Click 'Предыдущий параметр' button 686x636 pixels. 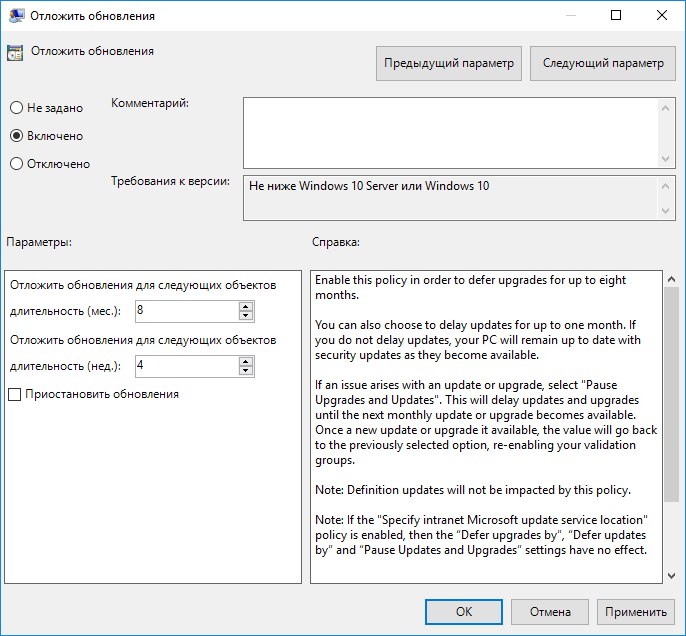(x=449, y=63)
